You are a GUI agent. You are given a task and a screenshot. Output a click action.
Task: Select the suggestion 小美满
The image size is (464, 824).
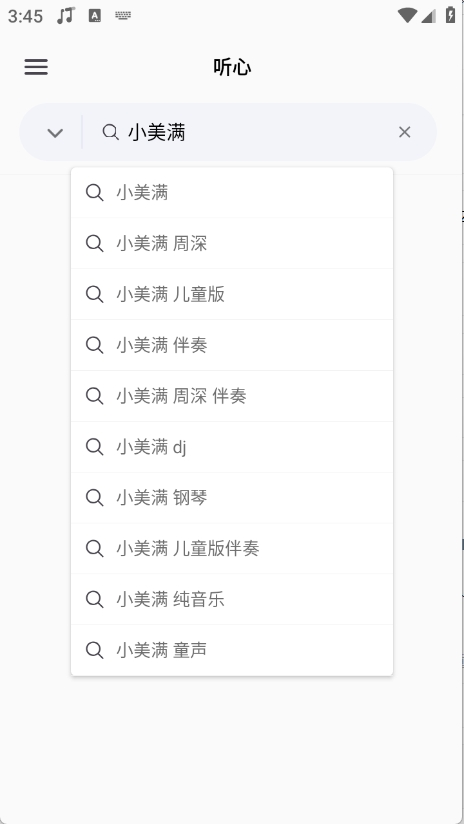click(x=232, y=193)
